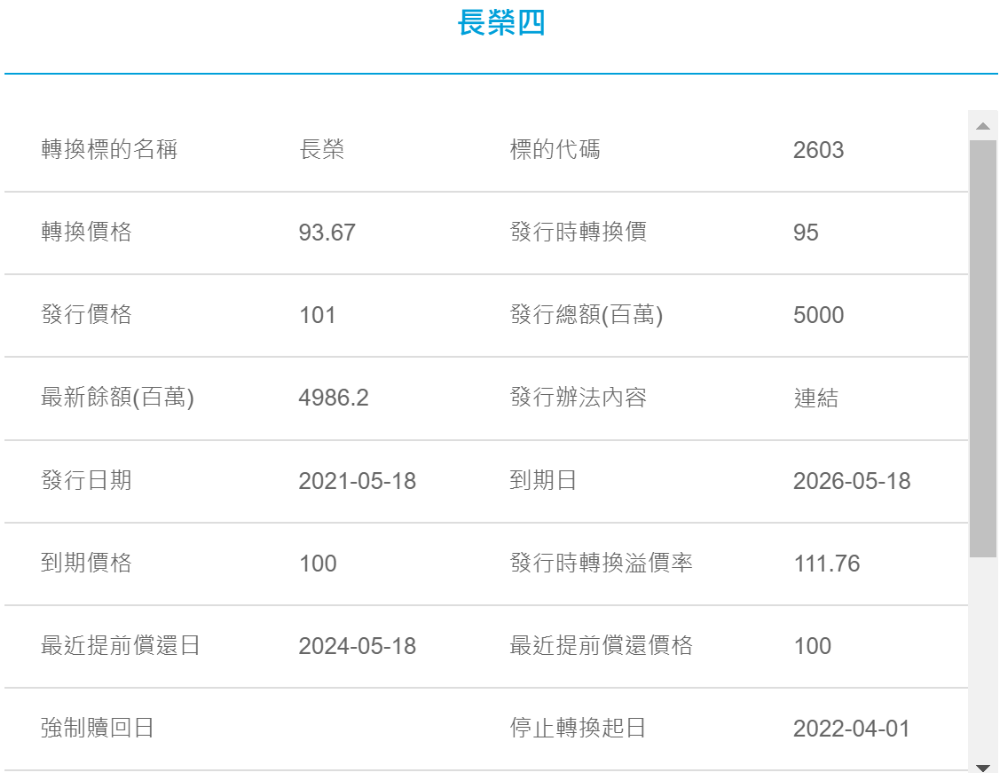Viewport: 1000px width, 773px height.
Task: Click the 最近提前償還價格 value 100
Action: 812,646
